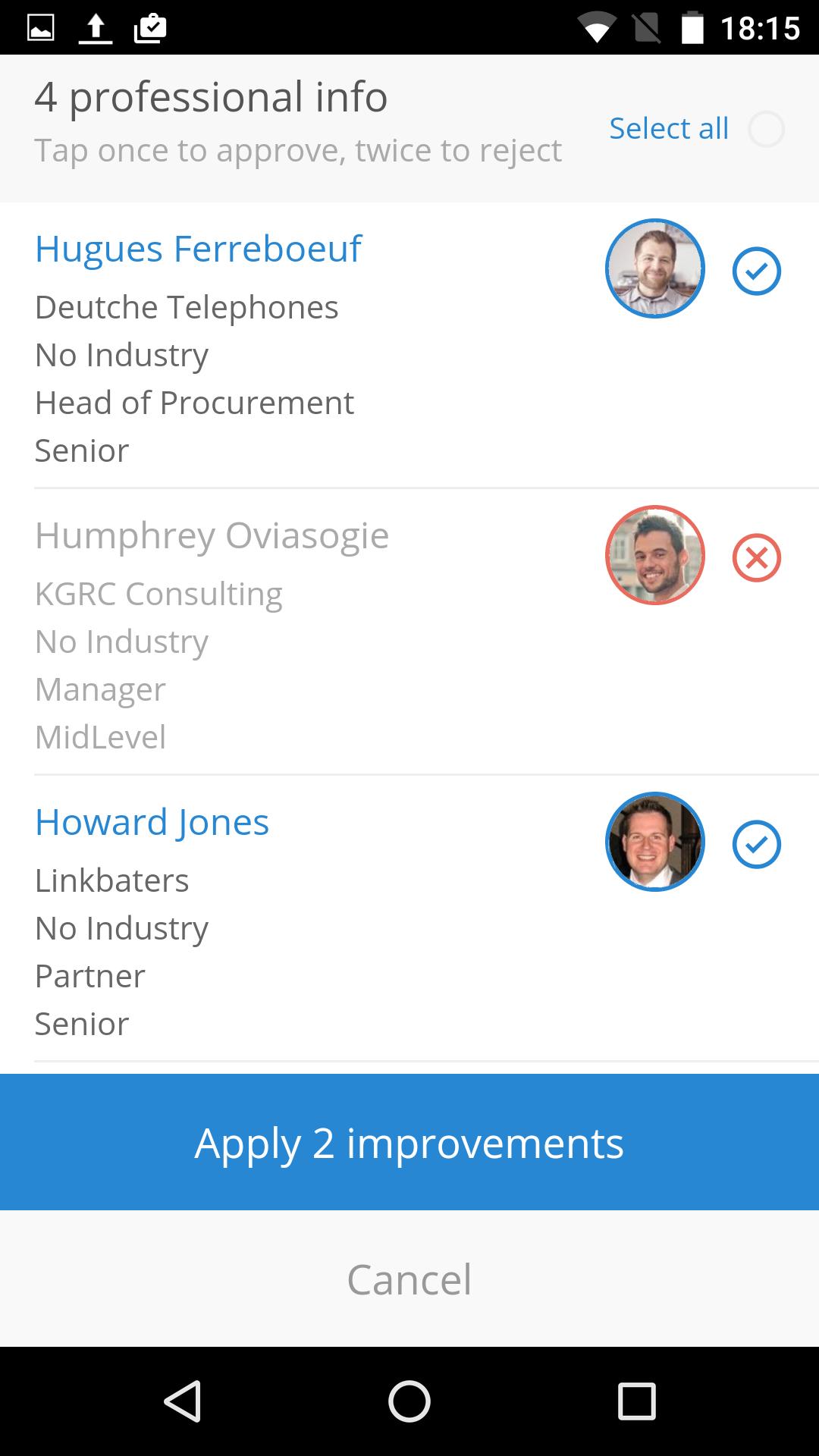819x1456 pixels.
Task: Open the upload notification icon in status bar
Action: pyautogui.click(x=96, y=29)
